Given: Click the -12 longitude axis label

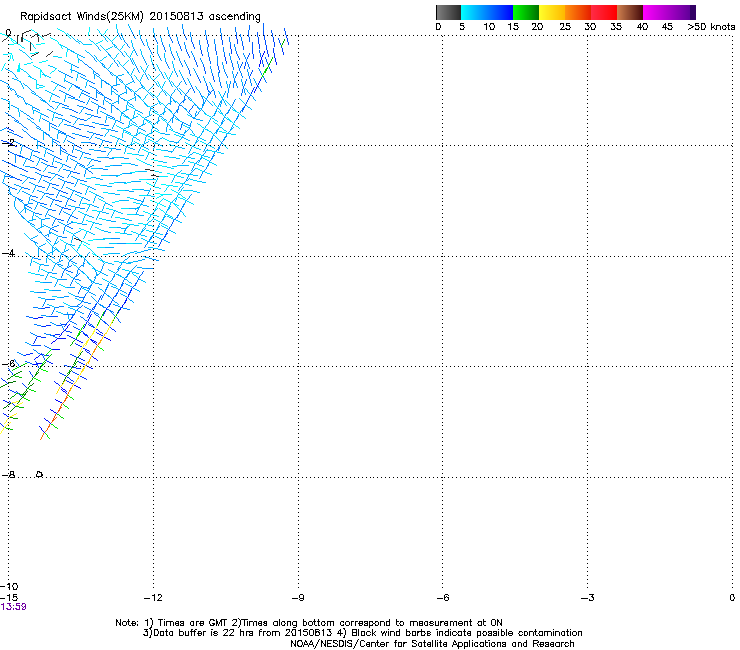Looking at the screenshot, I should pyautogui.click(x=153, y=598).
